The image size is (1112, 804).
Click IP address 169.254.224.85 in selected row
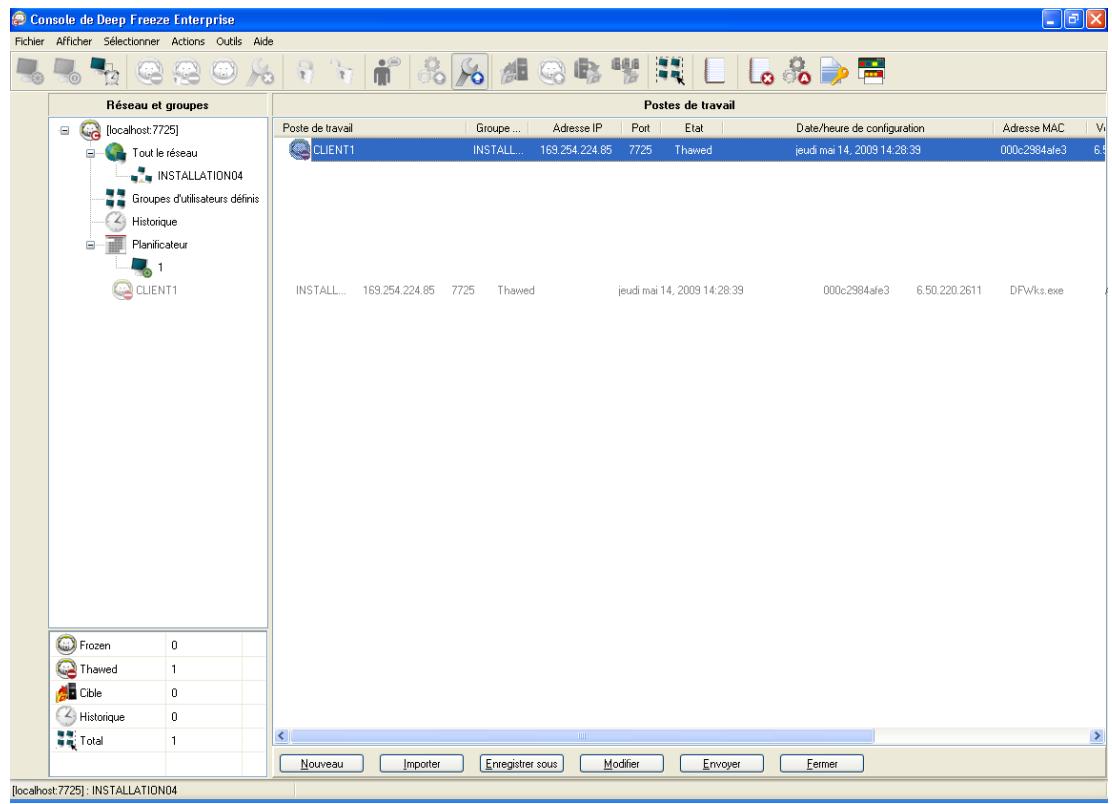tap(576, 150)
